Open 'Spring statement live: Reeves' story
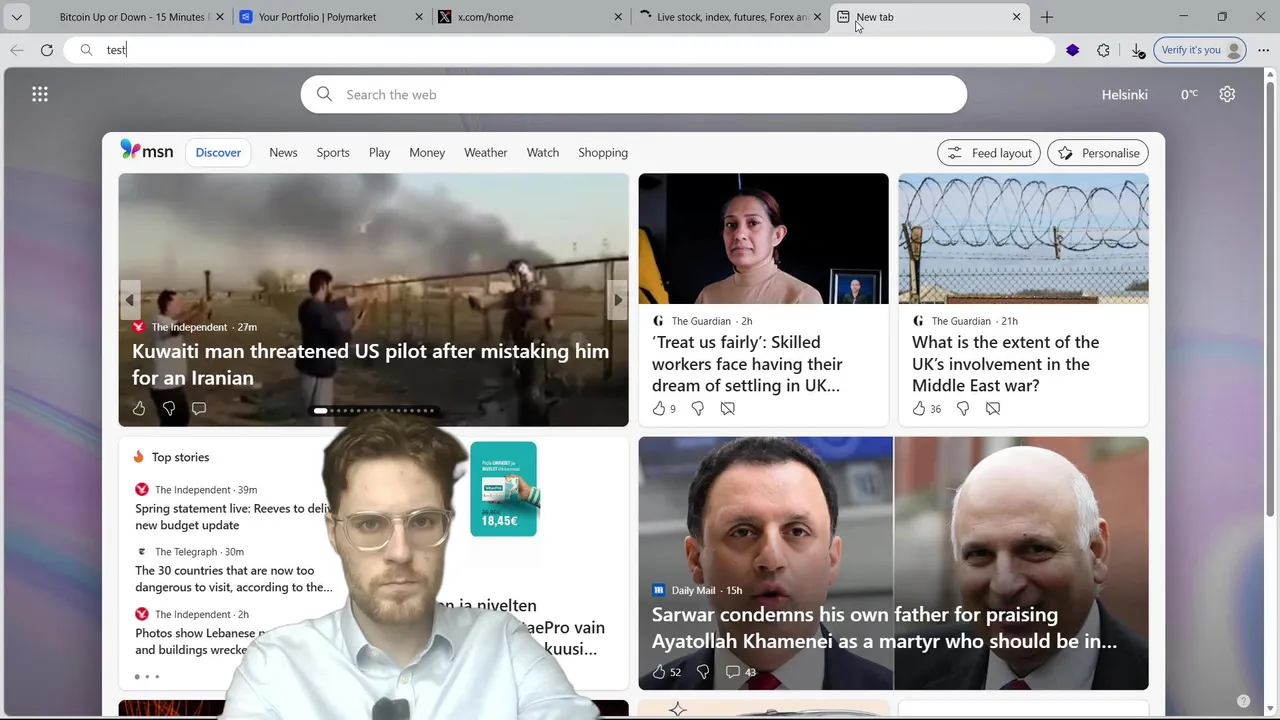This screenshot has width=1280, height=720. click(x=233, y=516)
